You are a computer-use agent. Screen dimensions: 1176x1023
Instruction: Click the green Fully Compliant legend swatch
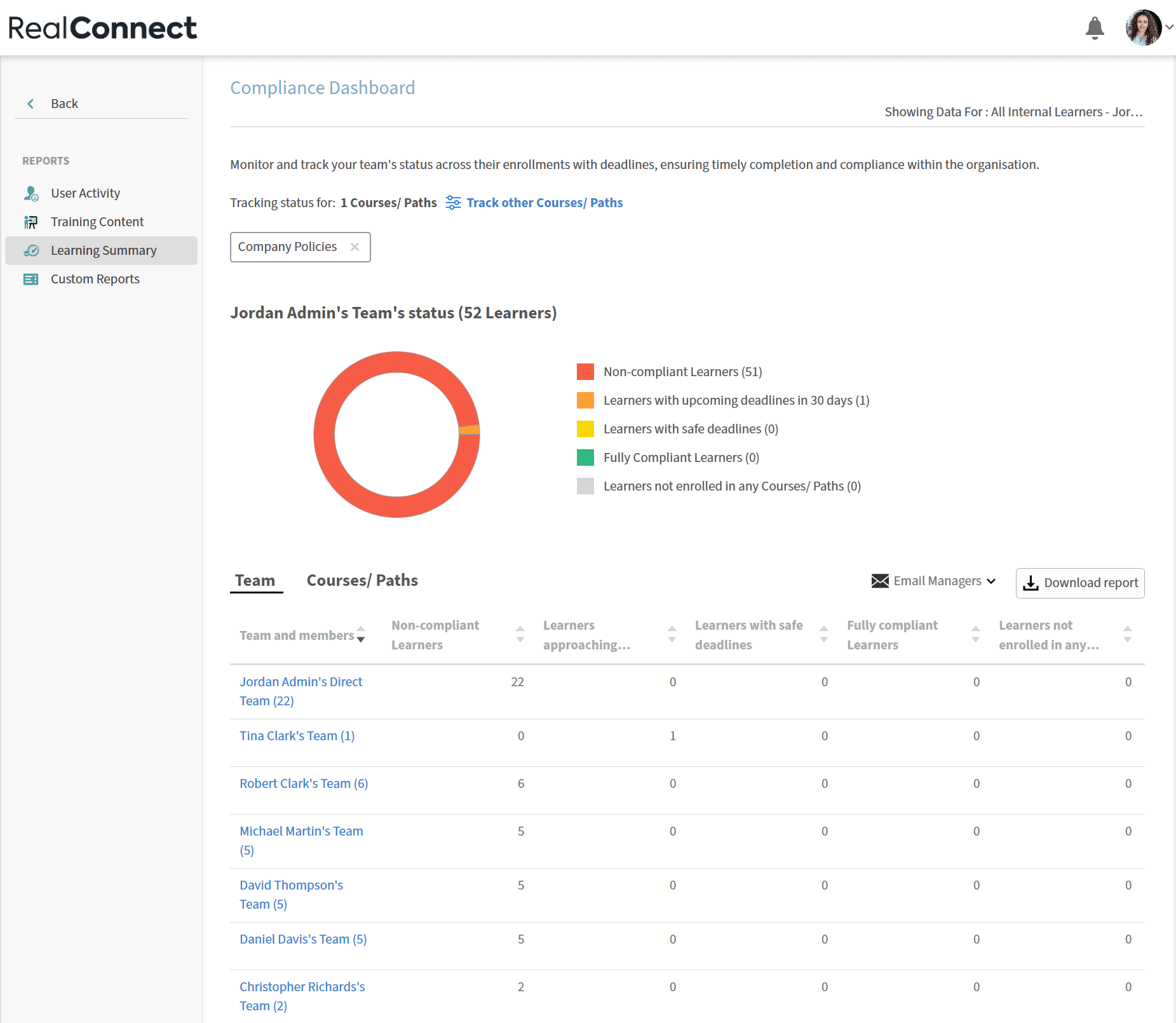[585, 457]
